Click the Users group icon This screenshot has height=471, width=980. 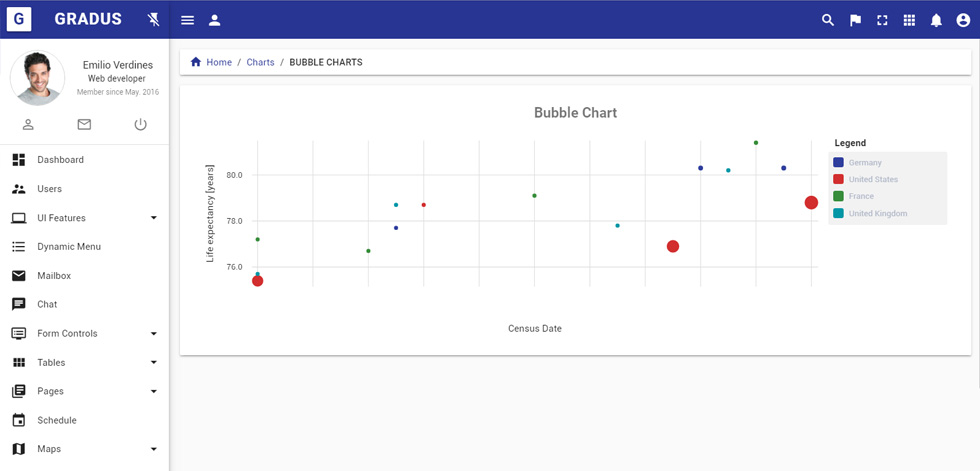tap(19, 189)
